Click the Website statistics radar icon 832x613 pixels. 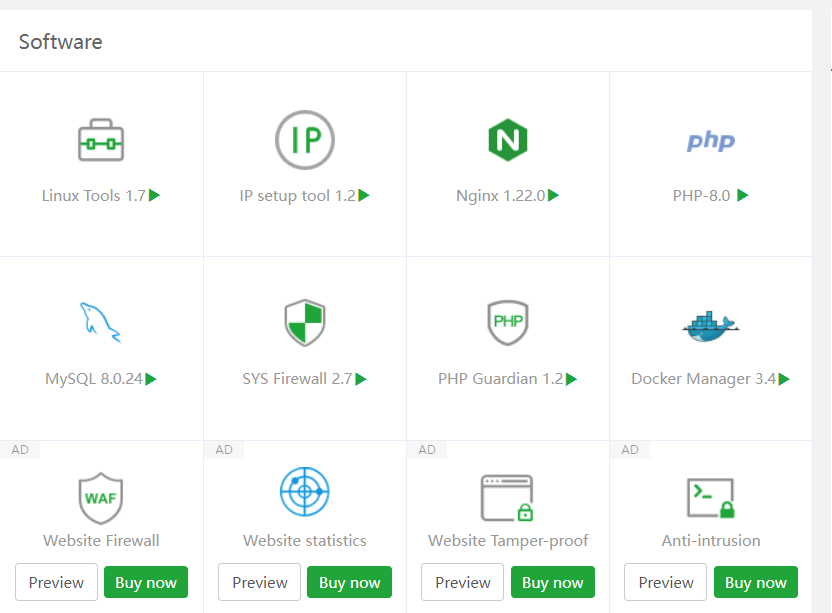click(x=305, y=491)
